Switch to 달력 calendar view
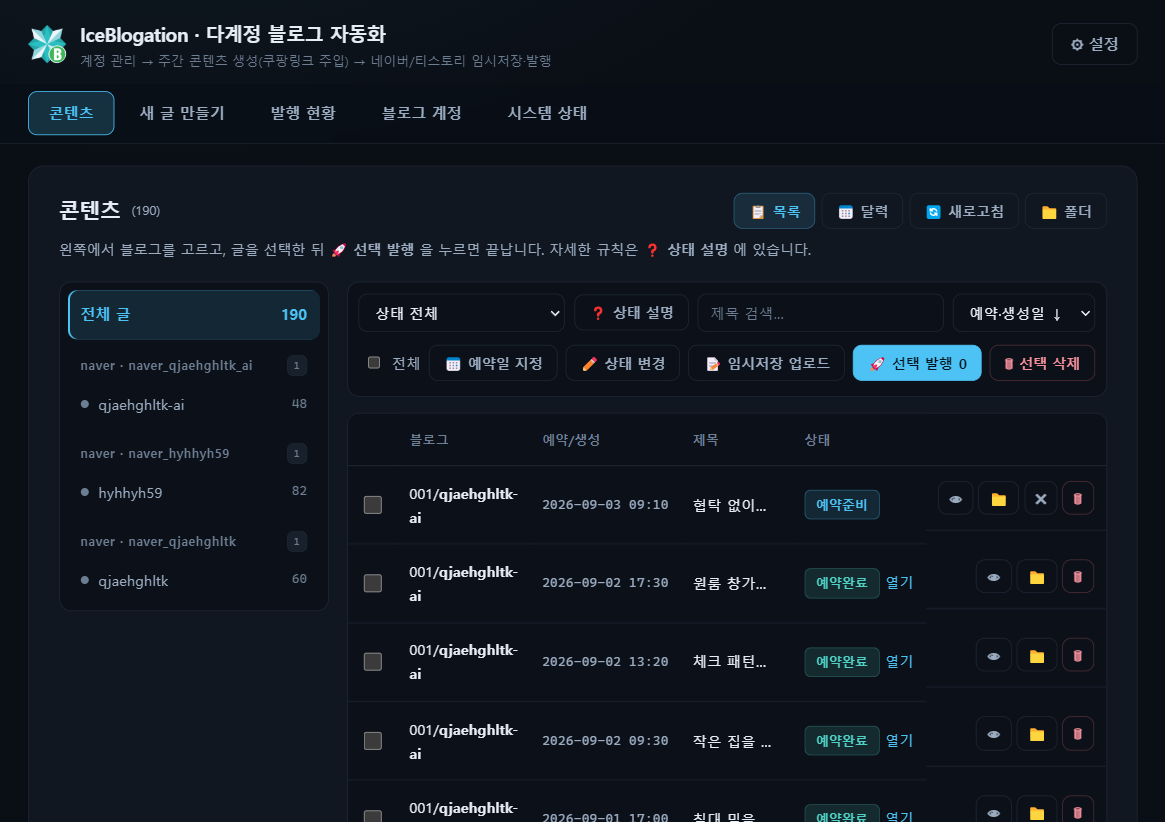The image size is (1165, 822). point(863,211)
